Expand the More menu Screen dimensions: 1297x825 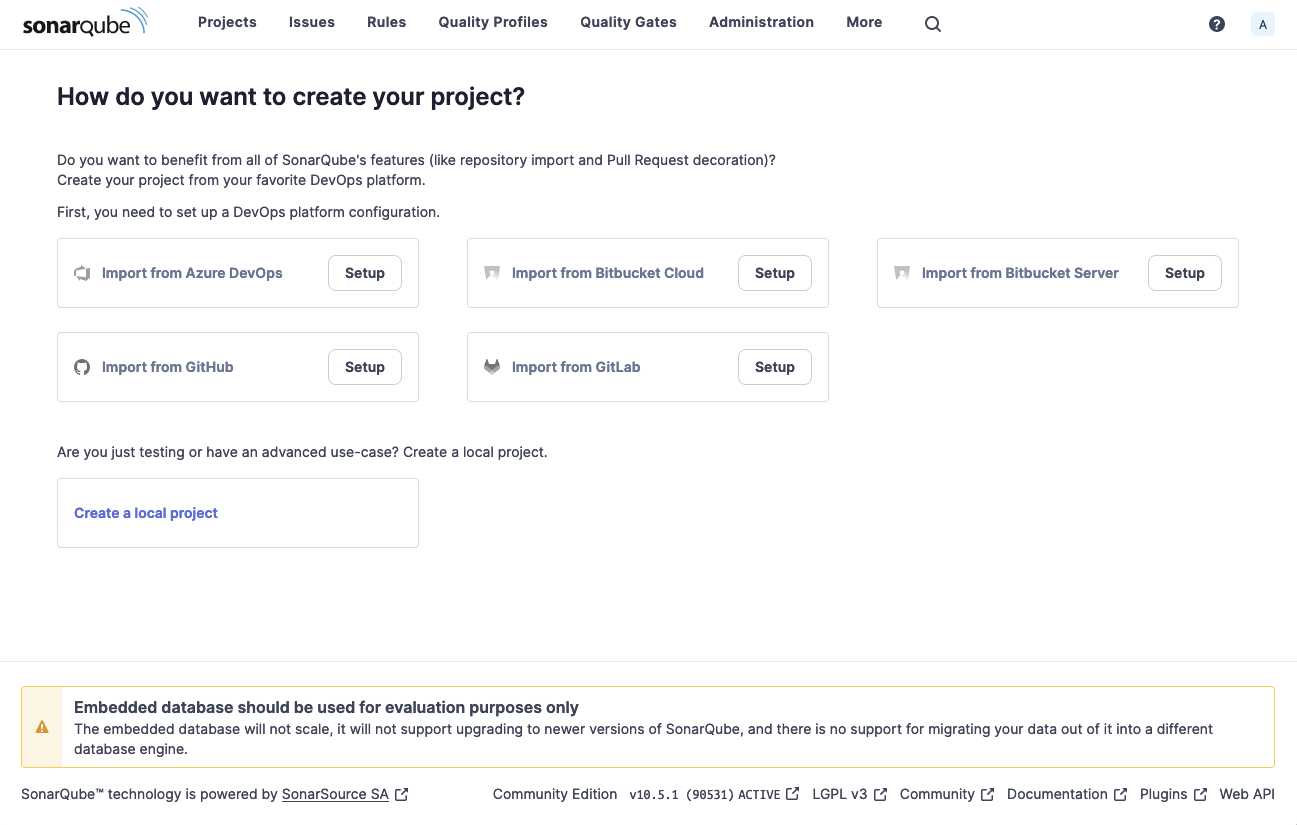[x=864, y=22]
